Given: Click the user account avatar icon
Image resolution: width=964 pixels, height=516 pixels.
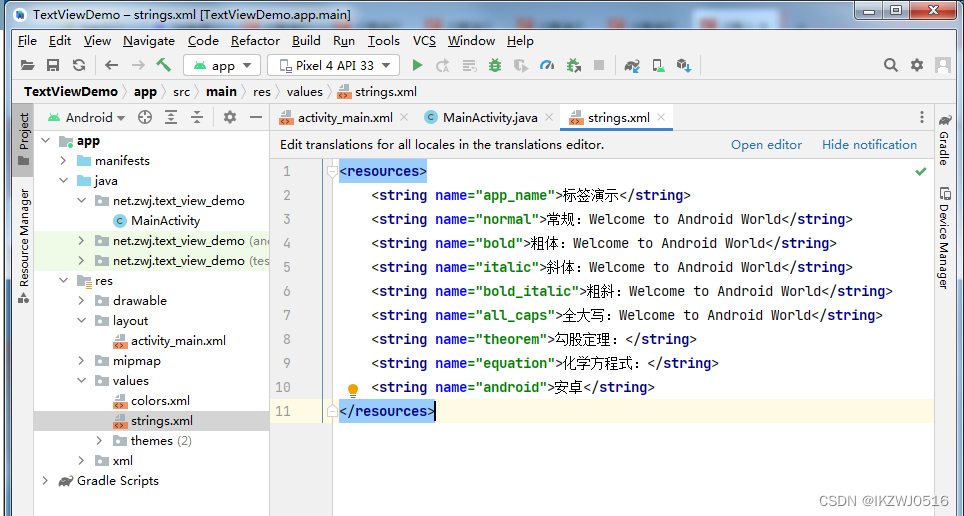Looking at the screenshot, I should [942, 65].
